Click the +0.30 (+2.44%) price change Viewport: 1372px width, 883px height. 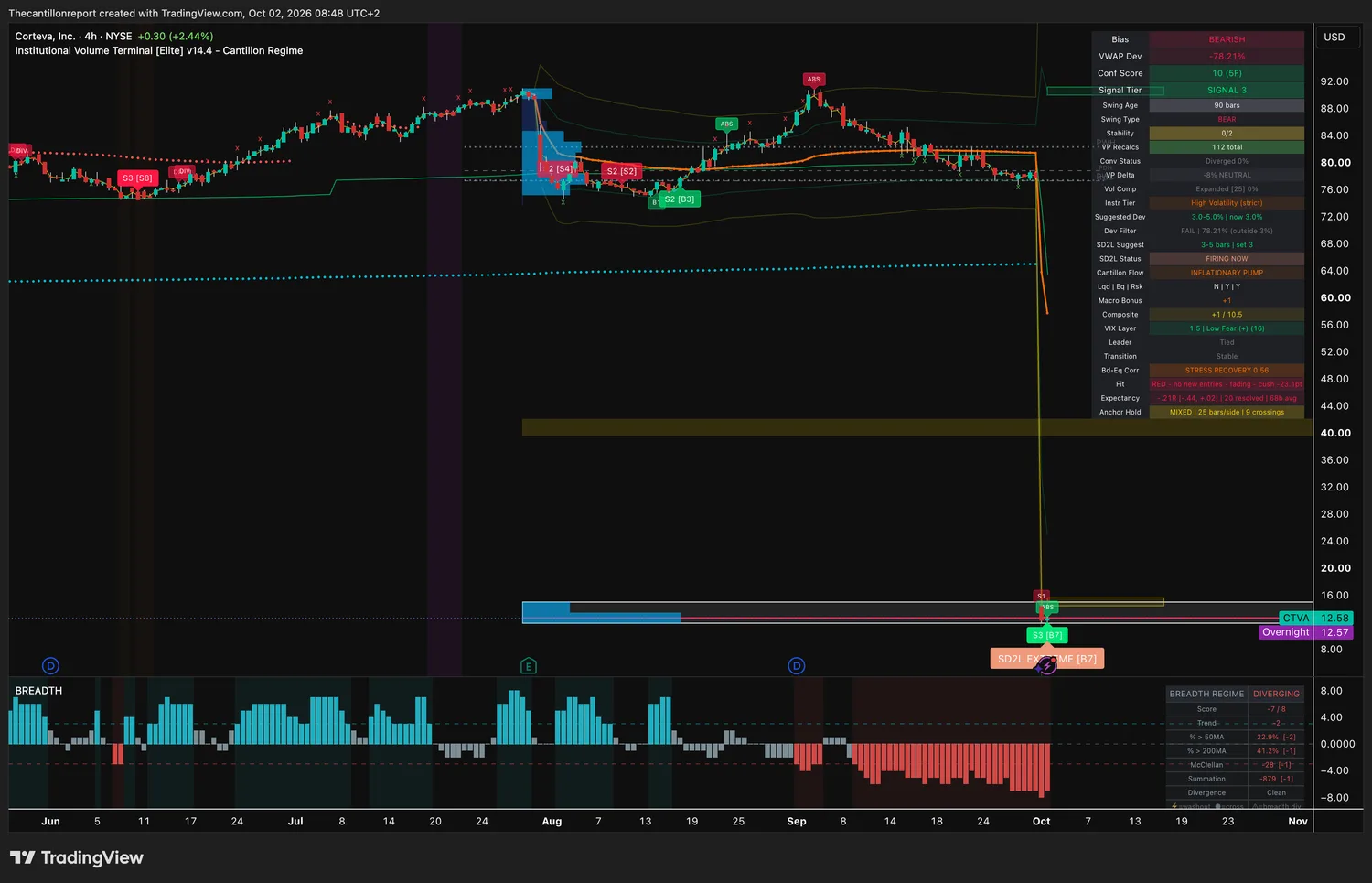coord(176,37)
